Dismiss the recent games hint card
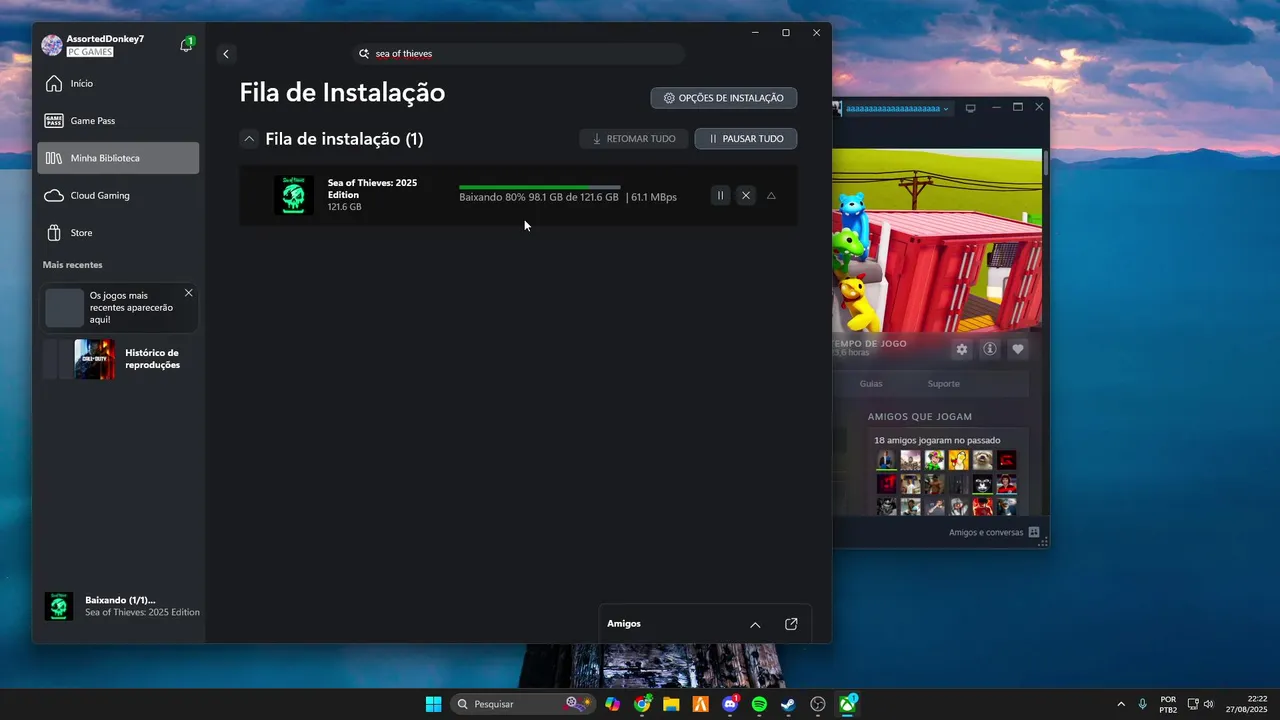Viewport: 1280px width, 720px height. (189, 293)
